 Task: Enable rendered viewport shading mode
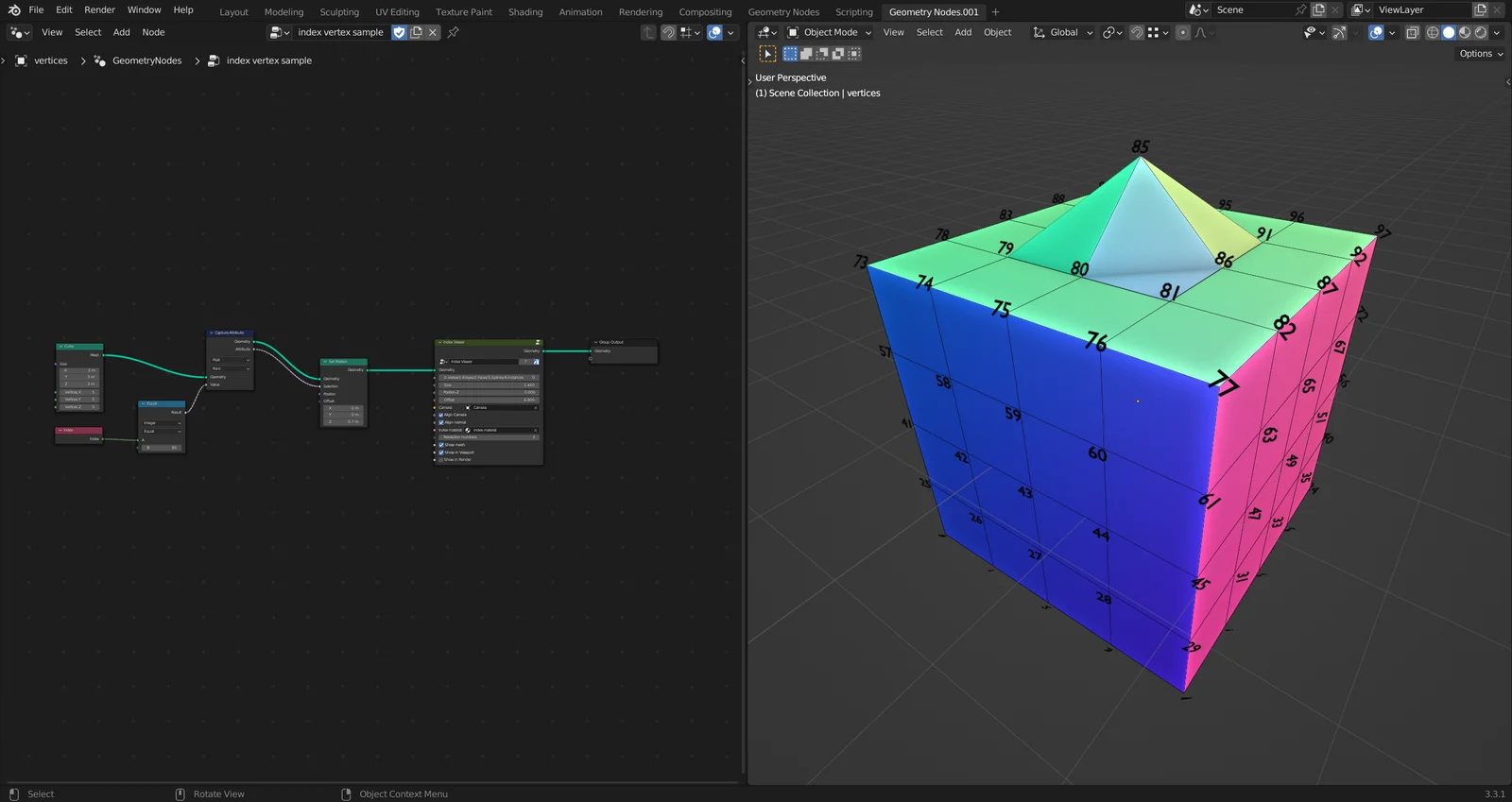pyautogui.click(x=1481, y=32)
